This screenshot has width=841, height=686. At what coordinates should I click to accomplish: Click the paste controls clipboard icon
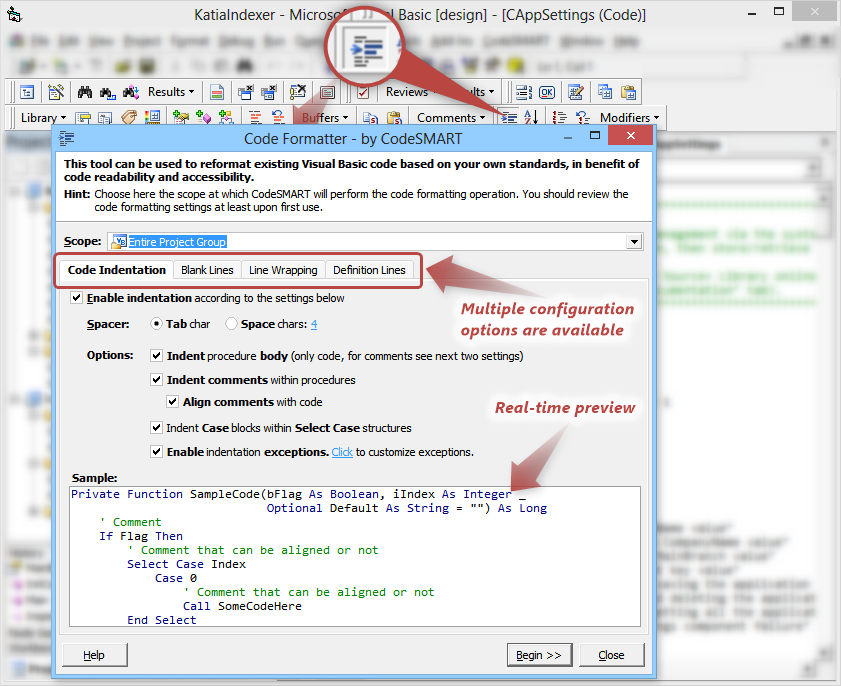coord(628,92)
